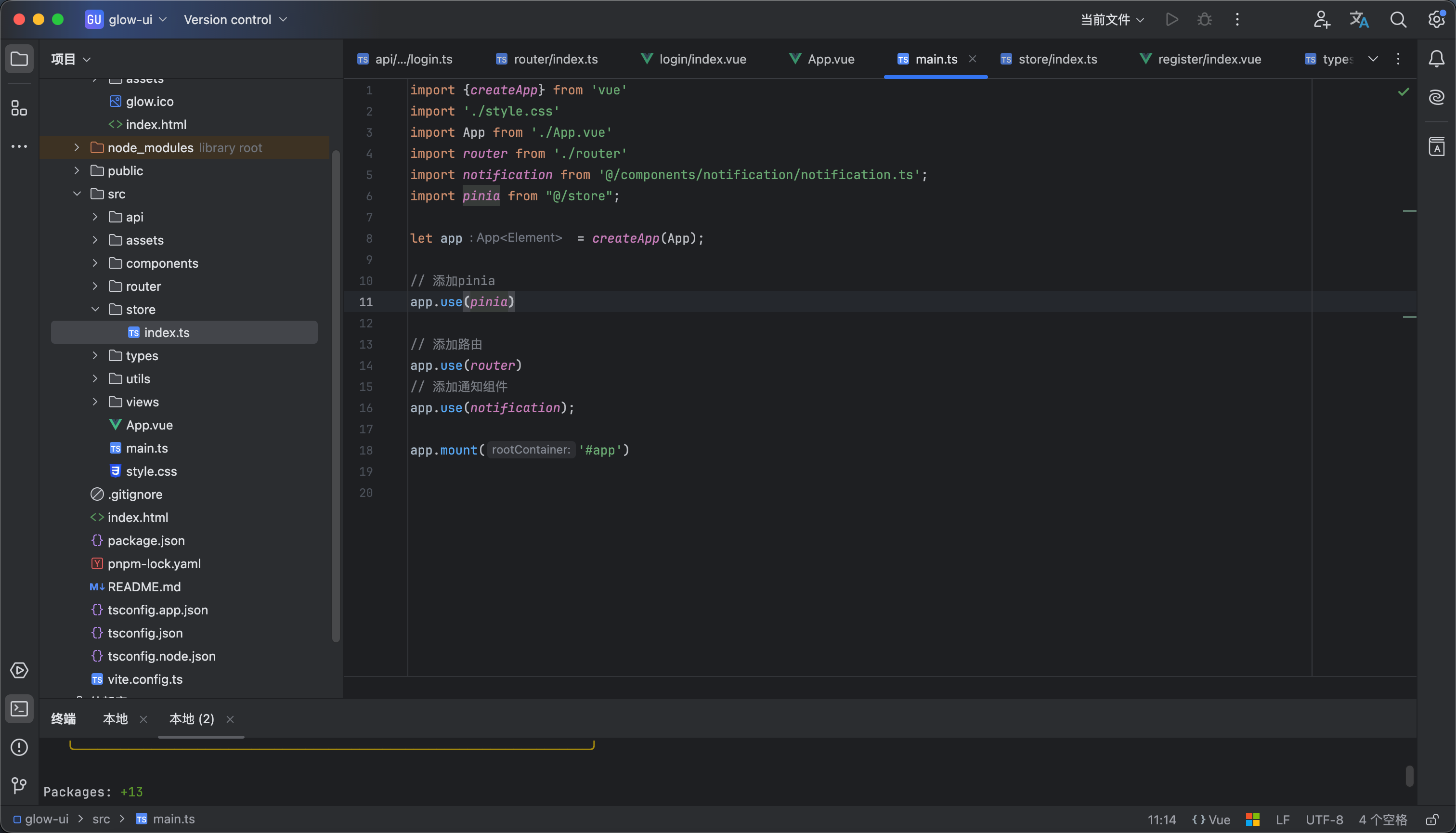Toggle the read-only lock in status bar
The height and width of the screenshot is (833, 1456).
point(1432,819)
